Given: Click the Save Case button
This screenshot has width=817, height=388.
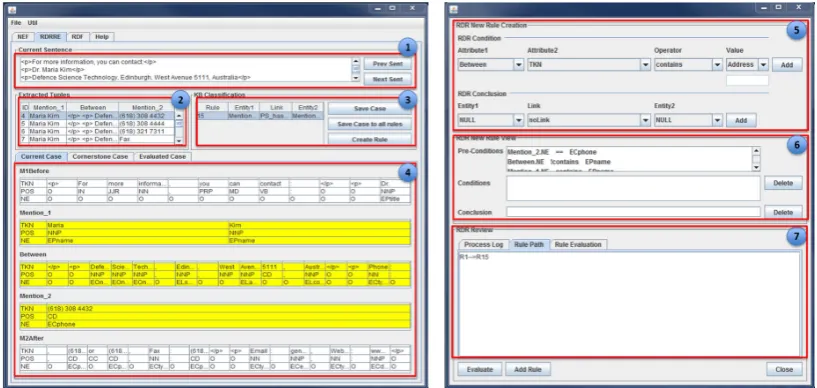Looking at the screenshot, I should click(369, 109).
